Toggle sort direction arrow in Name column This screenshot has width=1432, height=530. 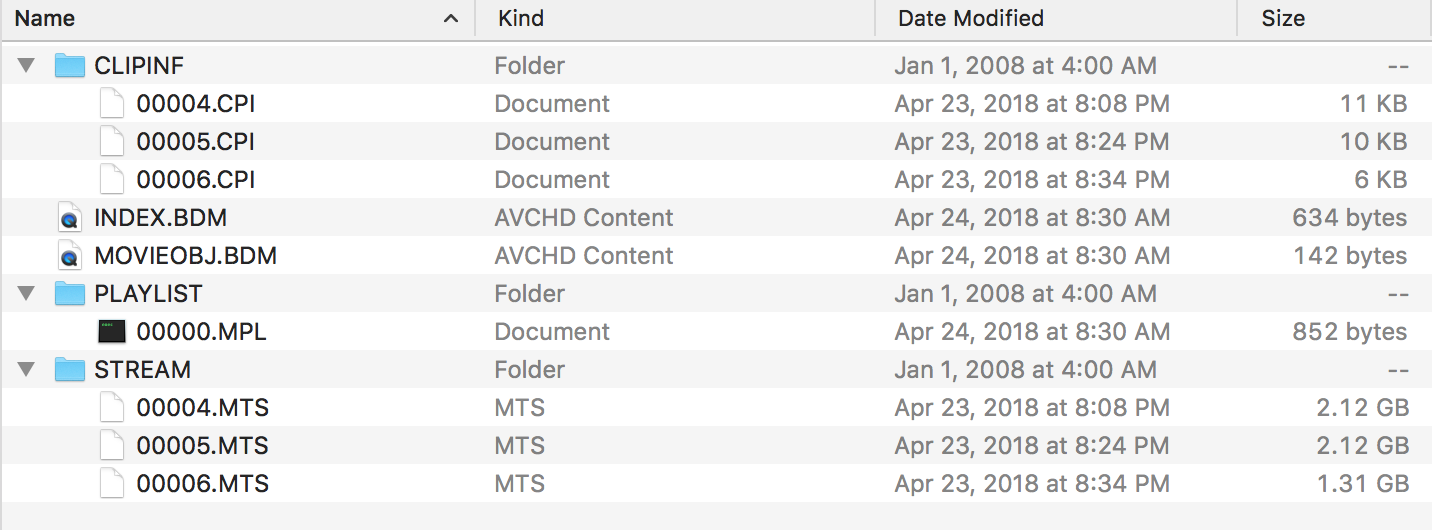(451, 19)
